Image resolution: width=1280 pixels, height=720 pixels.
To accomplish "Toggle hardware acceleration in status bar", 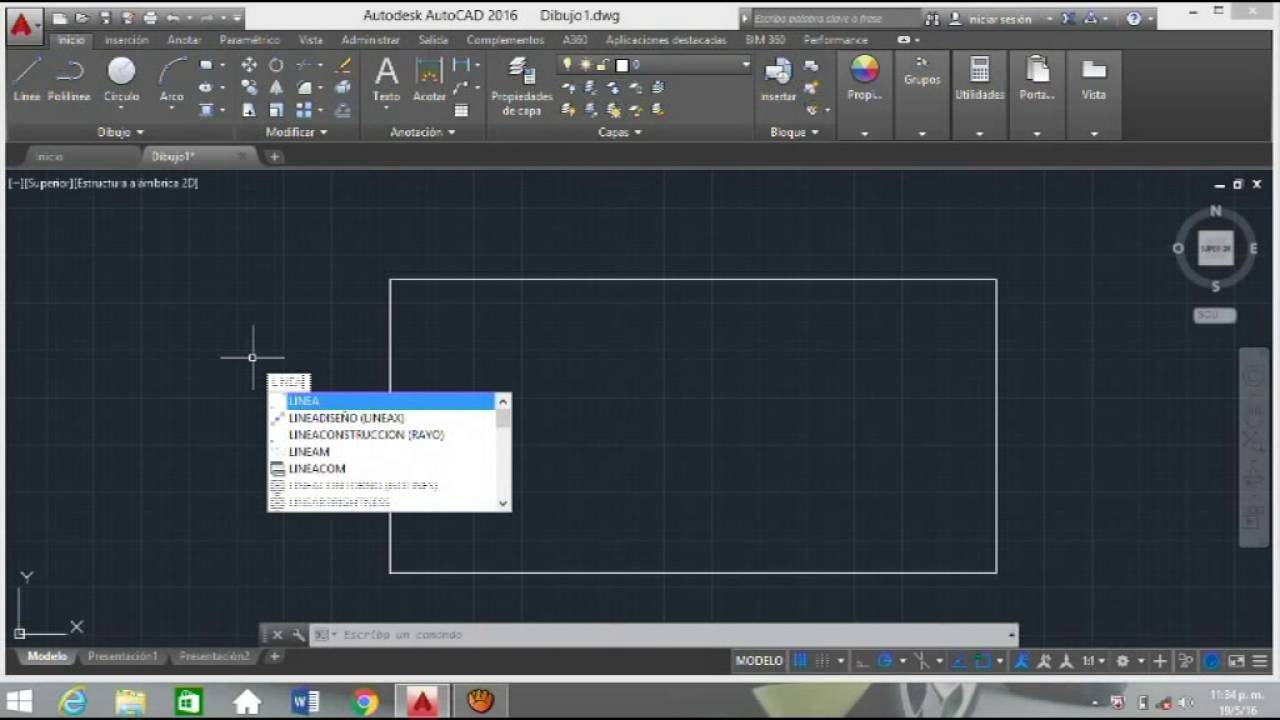I will (x=1212, y=661).
